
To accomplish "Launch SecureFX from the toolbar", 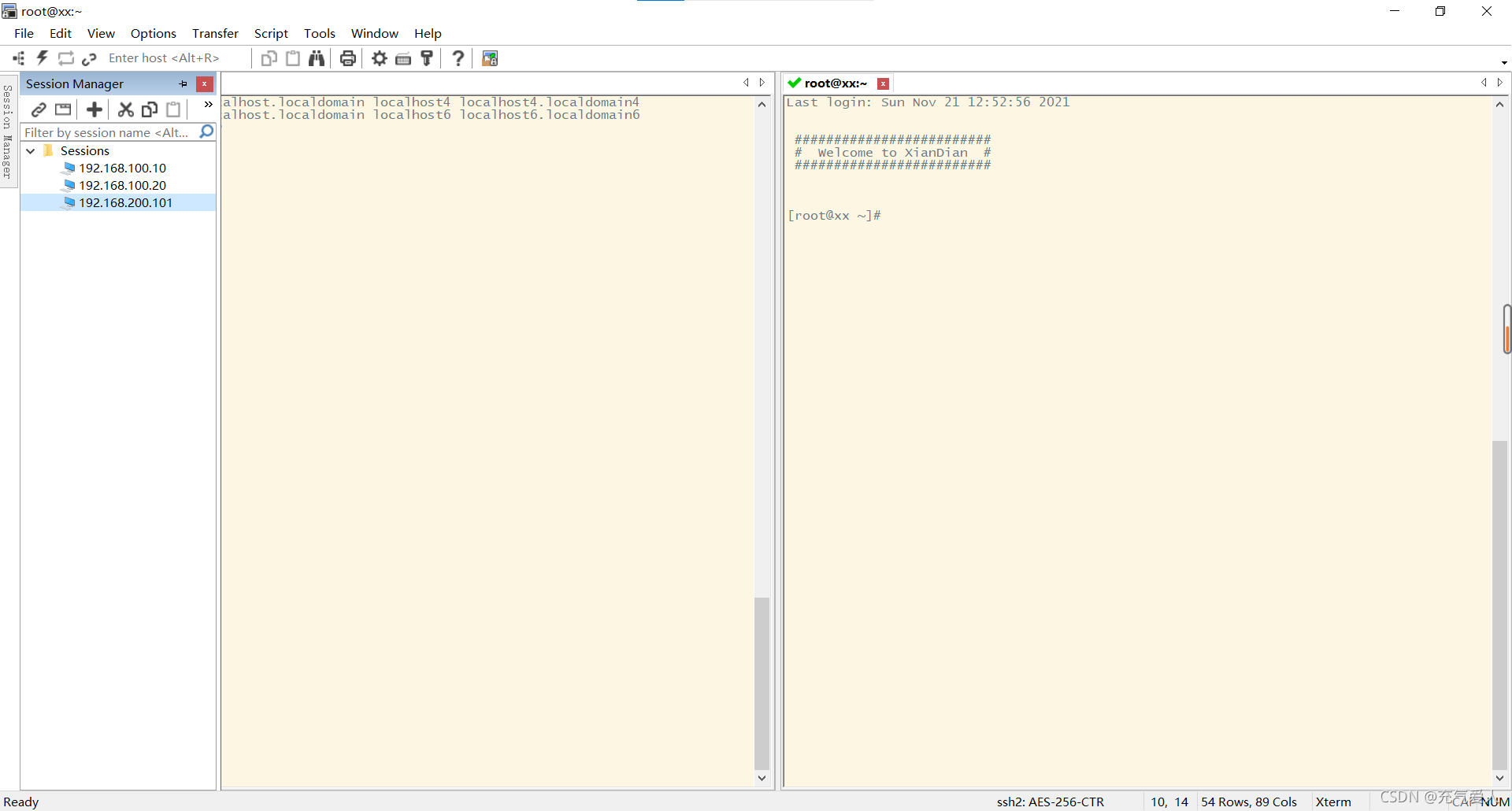I will (490, 58).
